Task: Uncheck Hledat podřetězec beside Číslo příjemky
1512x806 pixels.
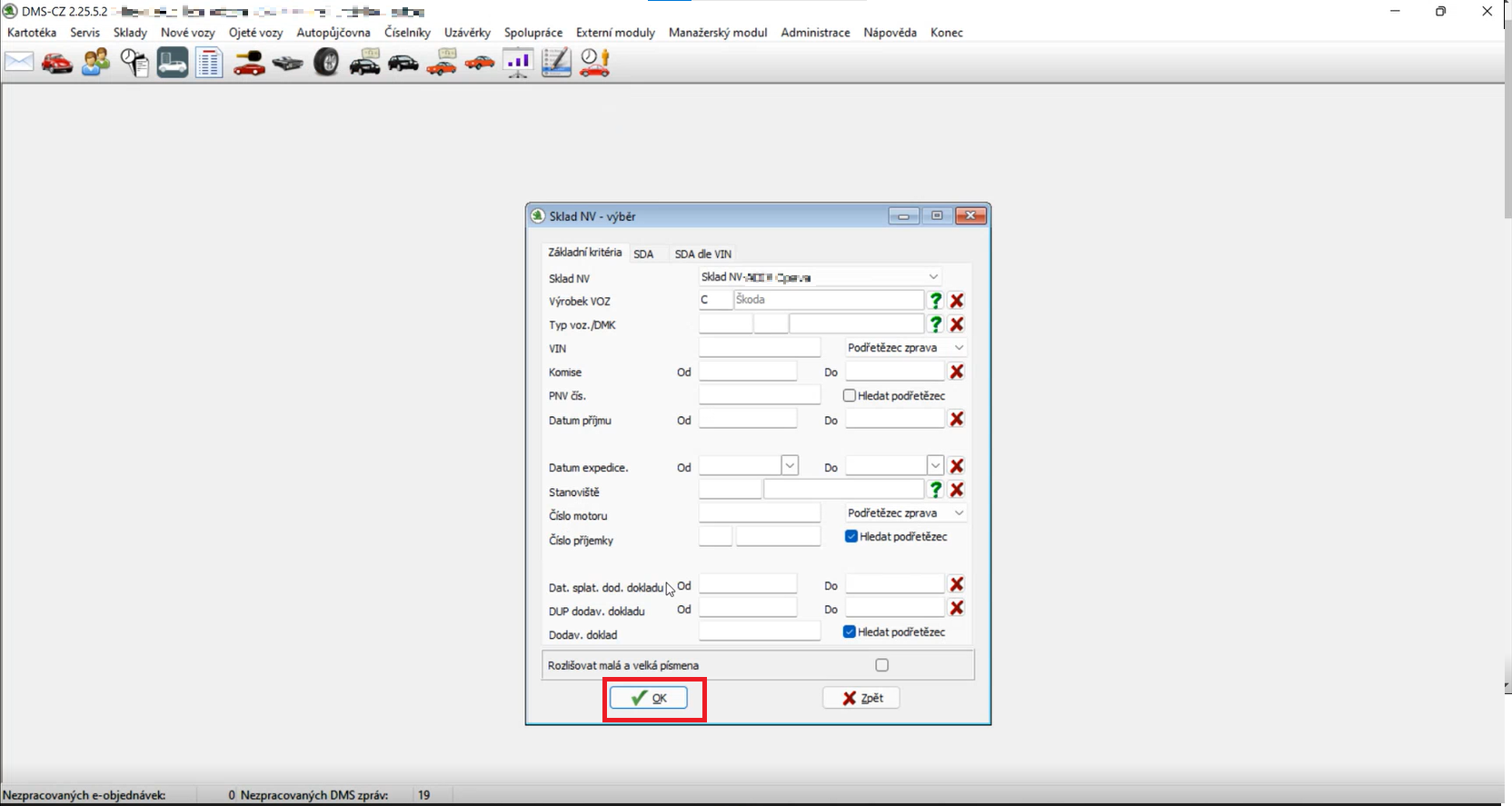Action: coord(851,537)
